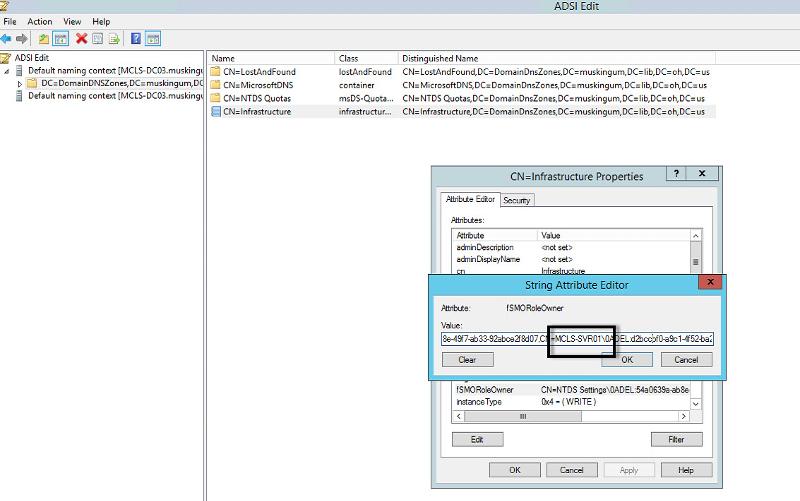Click the Edit button in Properties dialog
The width and height of the screenshot is (800, 501).
point(478,439)
